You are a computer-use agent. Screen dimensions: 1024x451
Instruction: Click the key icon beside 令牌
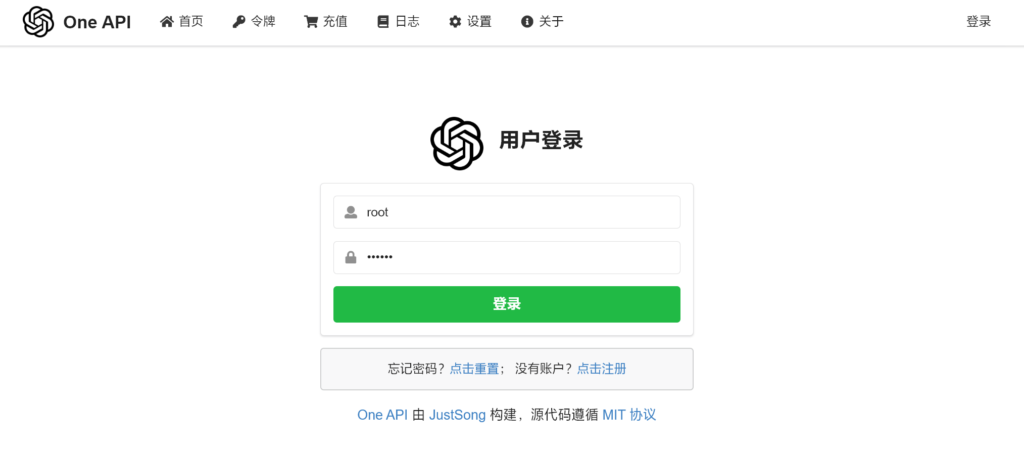tap(238, 22)
